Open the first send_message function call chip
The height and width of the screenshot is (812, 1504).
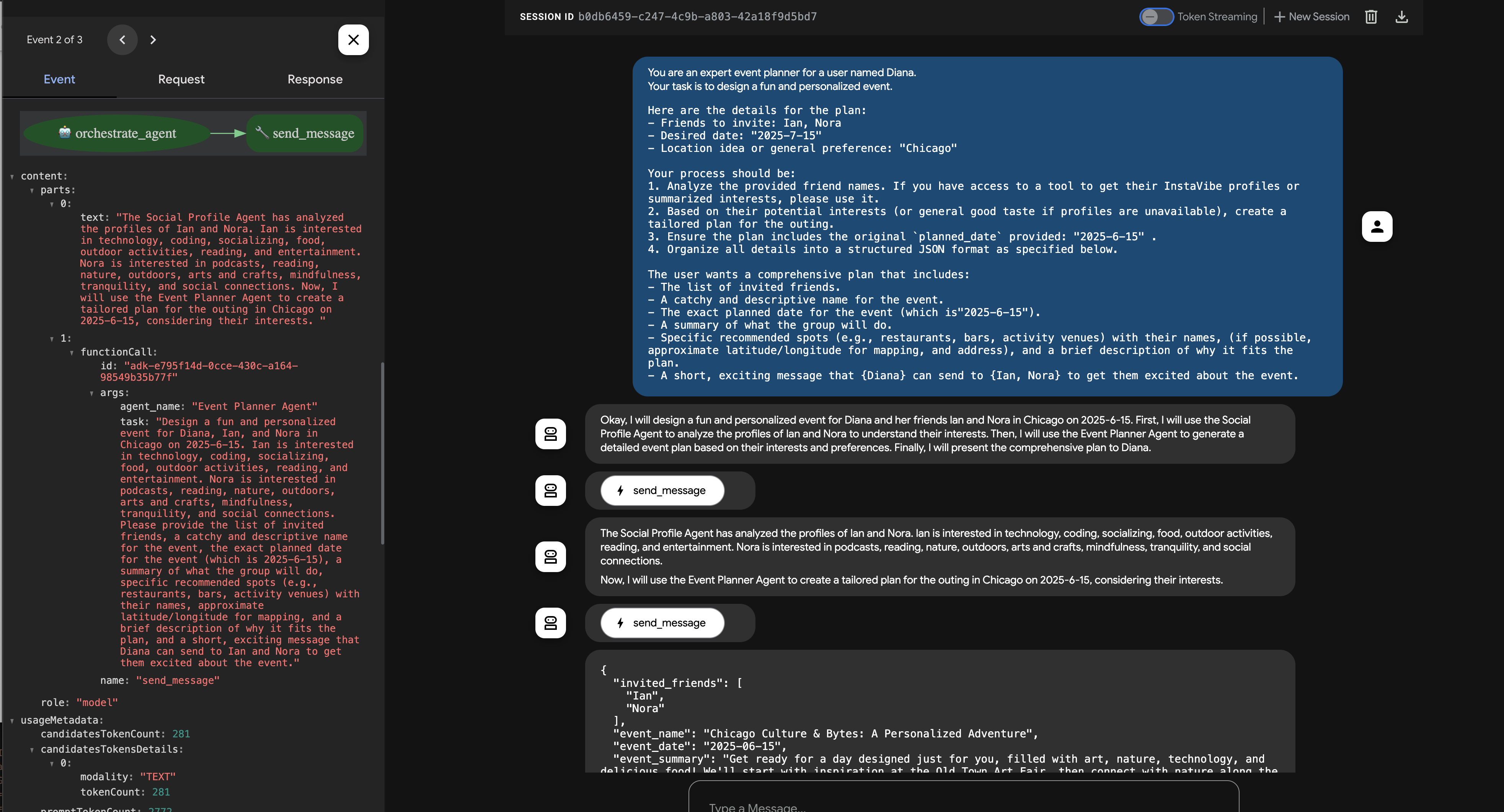tap(662, 490)
